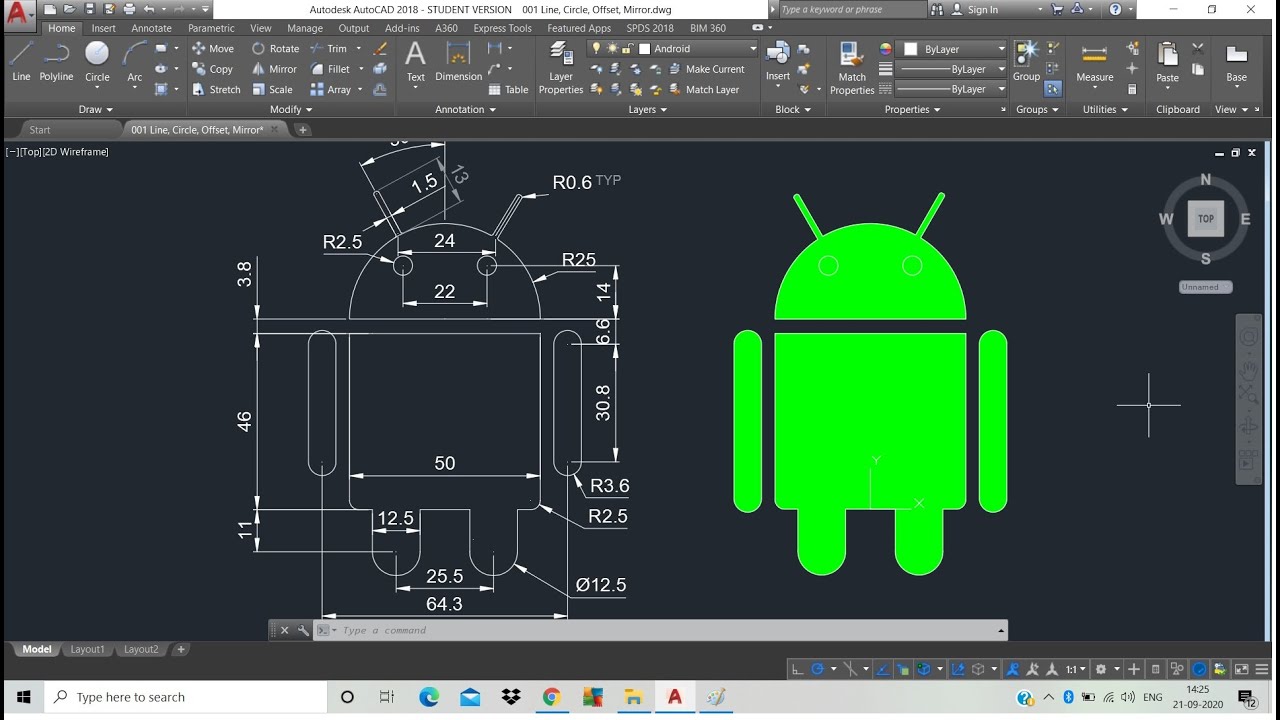
Task: Click in the command line input
Action: pyautogui.click(x=660, y=630)
